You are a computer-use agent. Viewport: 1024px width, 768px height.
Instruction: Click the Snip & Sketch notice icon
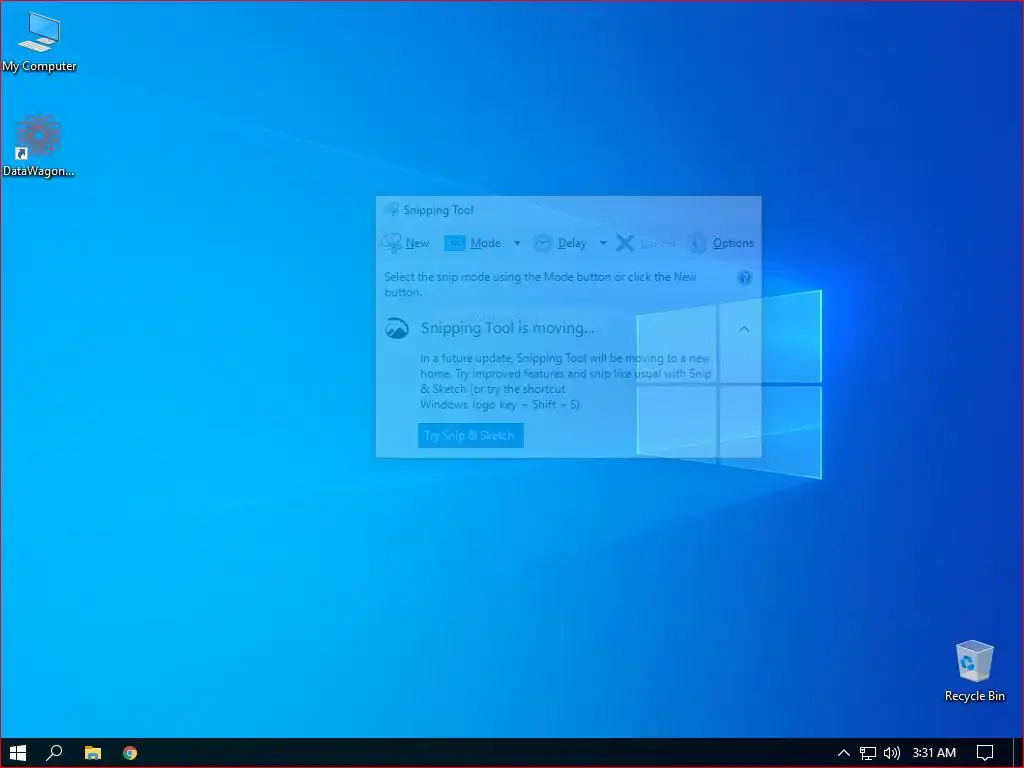[x=396, y=328]
